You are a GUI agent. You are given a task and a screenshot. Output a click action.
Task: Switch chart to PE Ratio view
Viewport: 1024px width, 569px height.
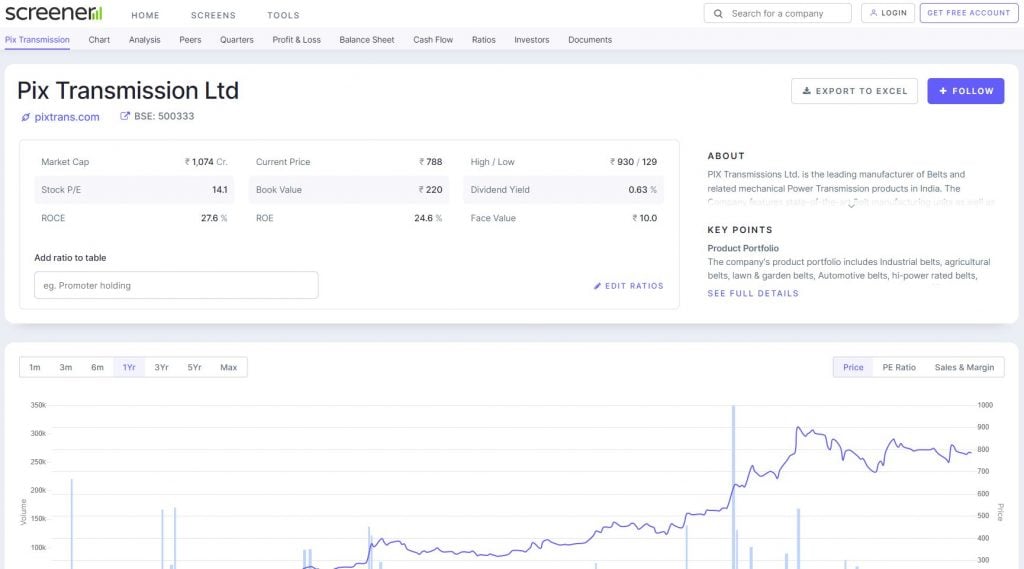(x=899, y=367)
